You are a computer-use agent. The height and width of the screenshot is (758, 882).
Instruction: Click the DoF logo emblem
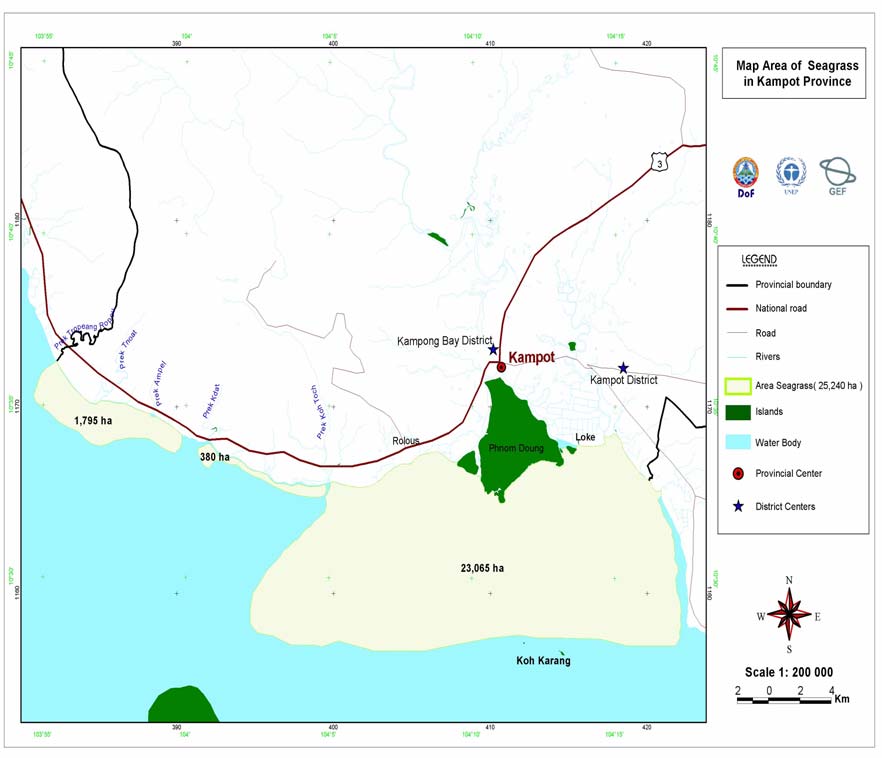[746, 172]
